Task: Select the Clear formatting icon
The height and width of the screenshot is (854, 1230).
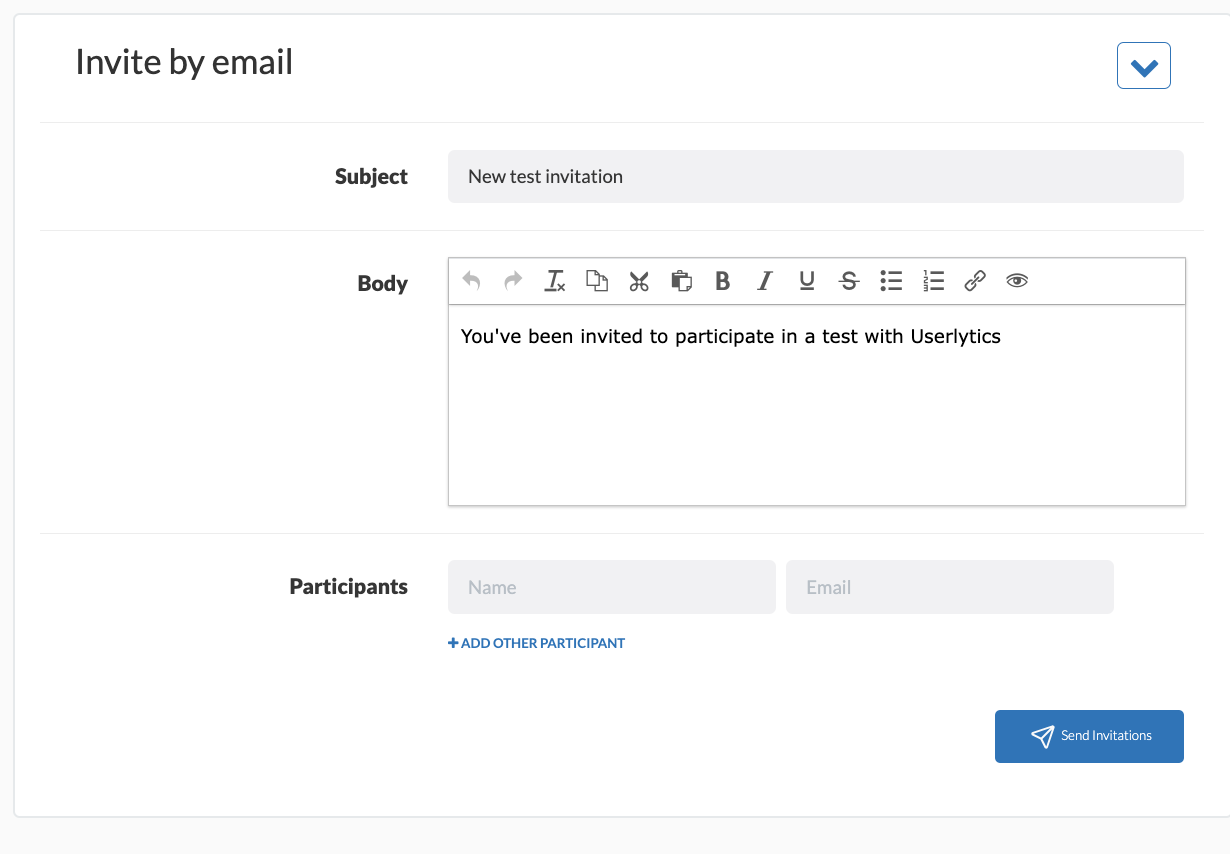Action: (x=554, y=281)
